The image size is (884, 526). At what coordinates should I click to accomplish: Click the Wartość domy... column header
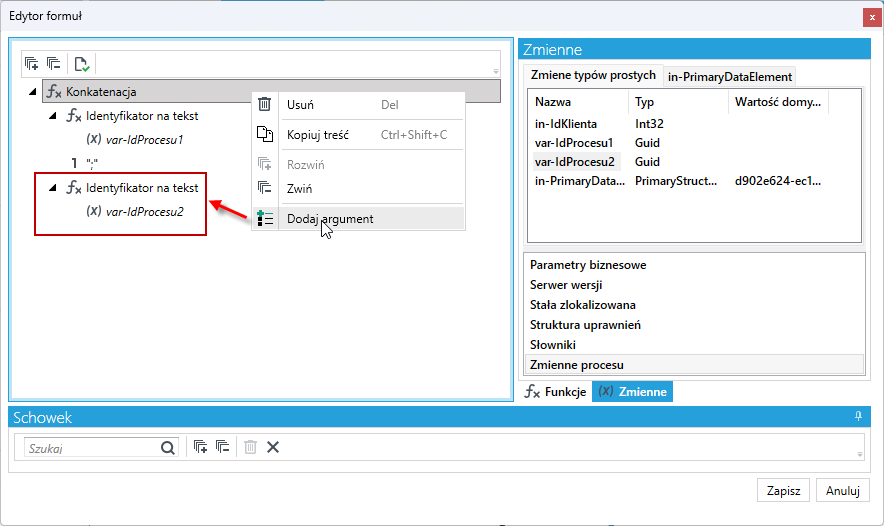[778, 102]
